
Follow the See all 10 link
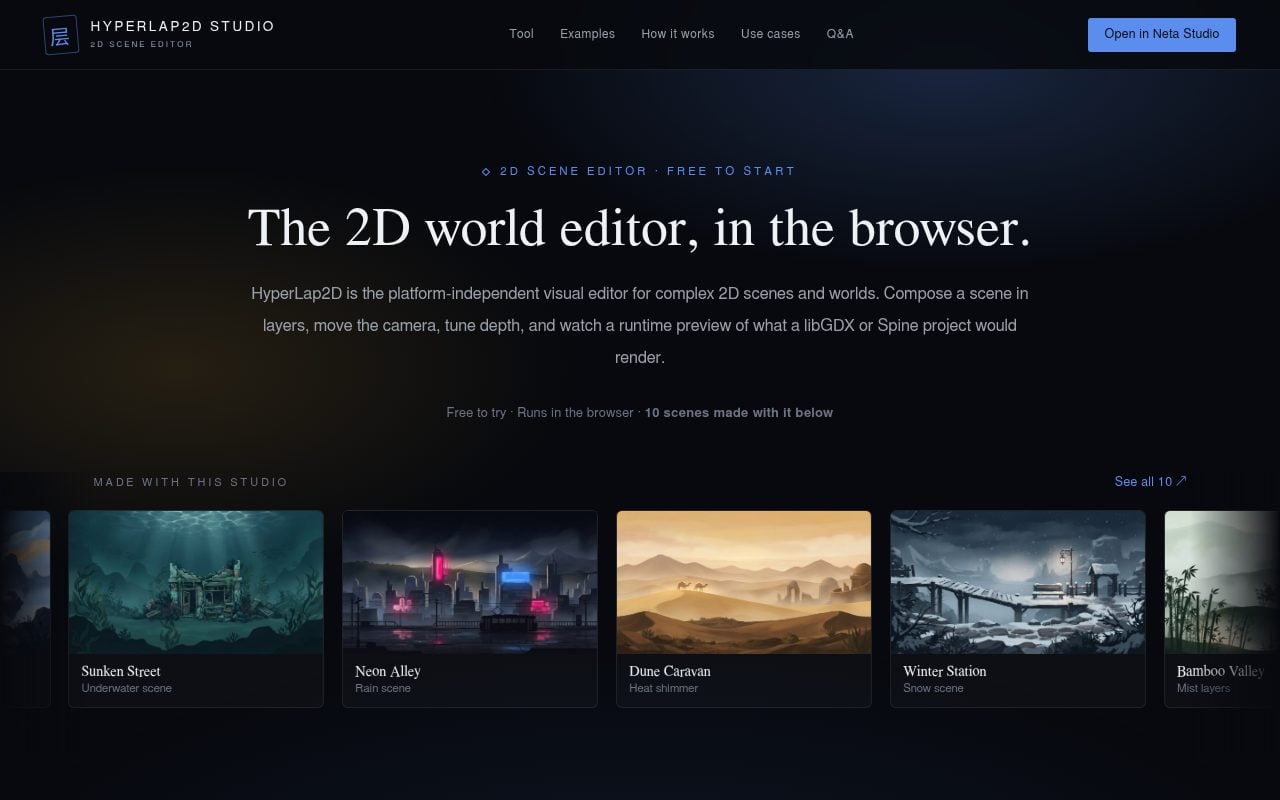(x=1150, y=482)
